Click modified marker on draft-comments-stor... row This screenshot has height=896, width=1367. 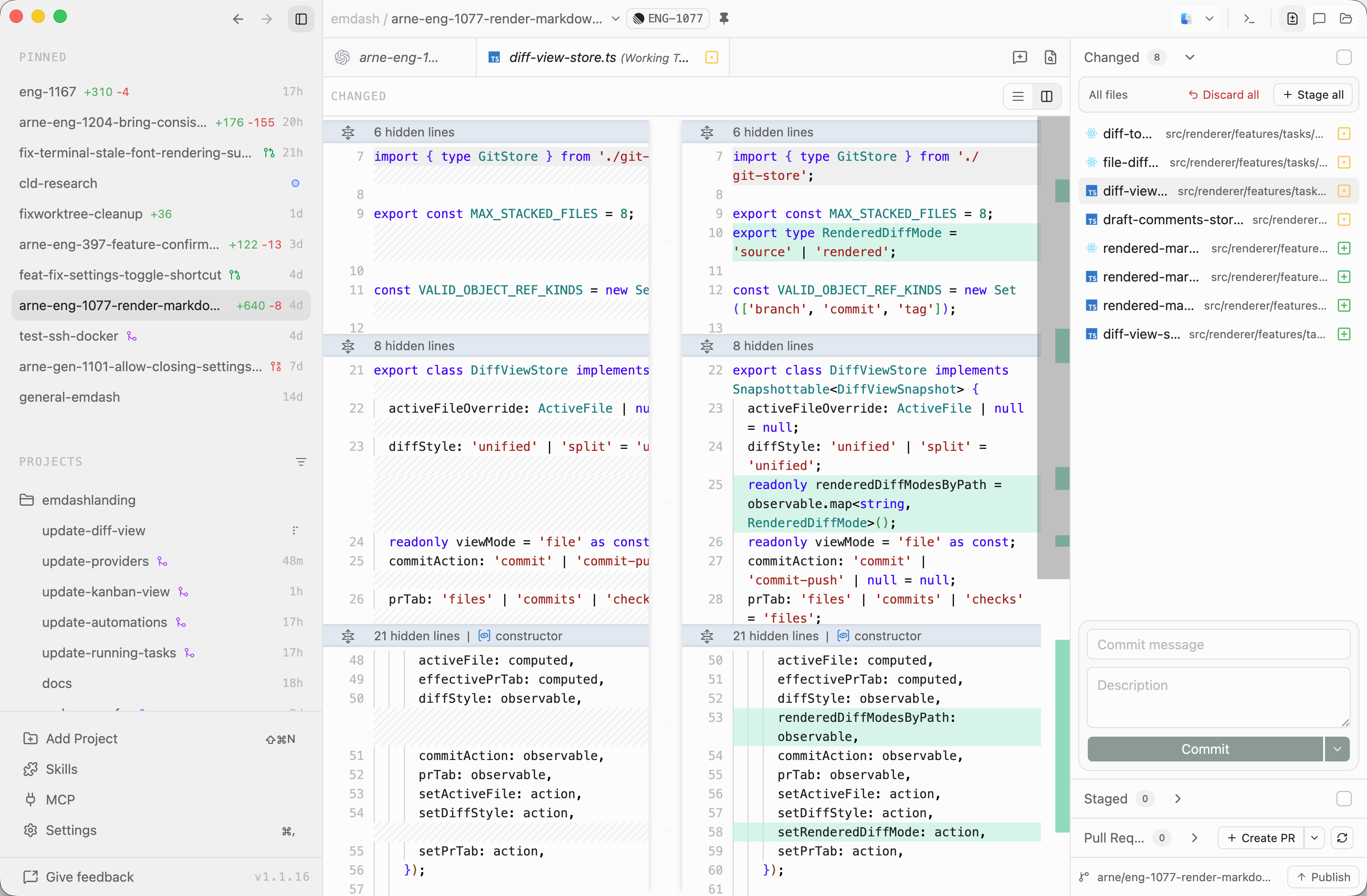[x=1344, y=219]
